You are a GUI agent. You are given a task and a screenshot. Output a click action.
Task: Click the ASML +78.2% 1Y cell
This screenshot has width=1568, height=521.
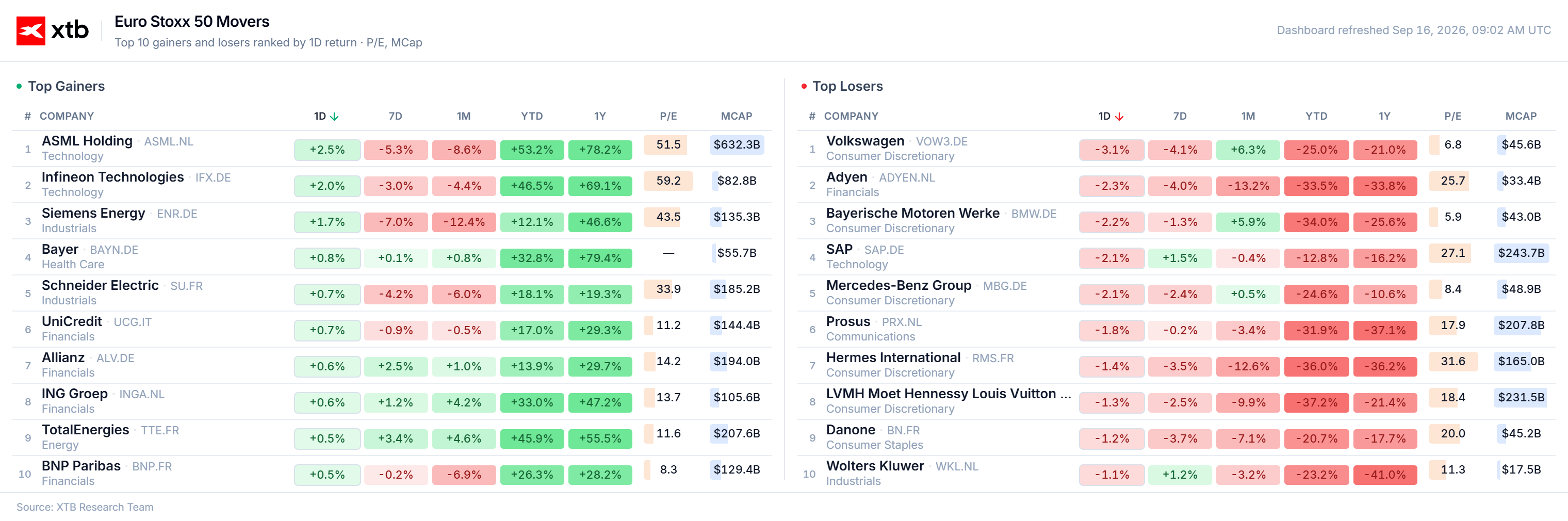(600, 150)
